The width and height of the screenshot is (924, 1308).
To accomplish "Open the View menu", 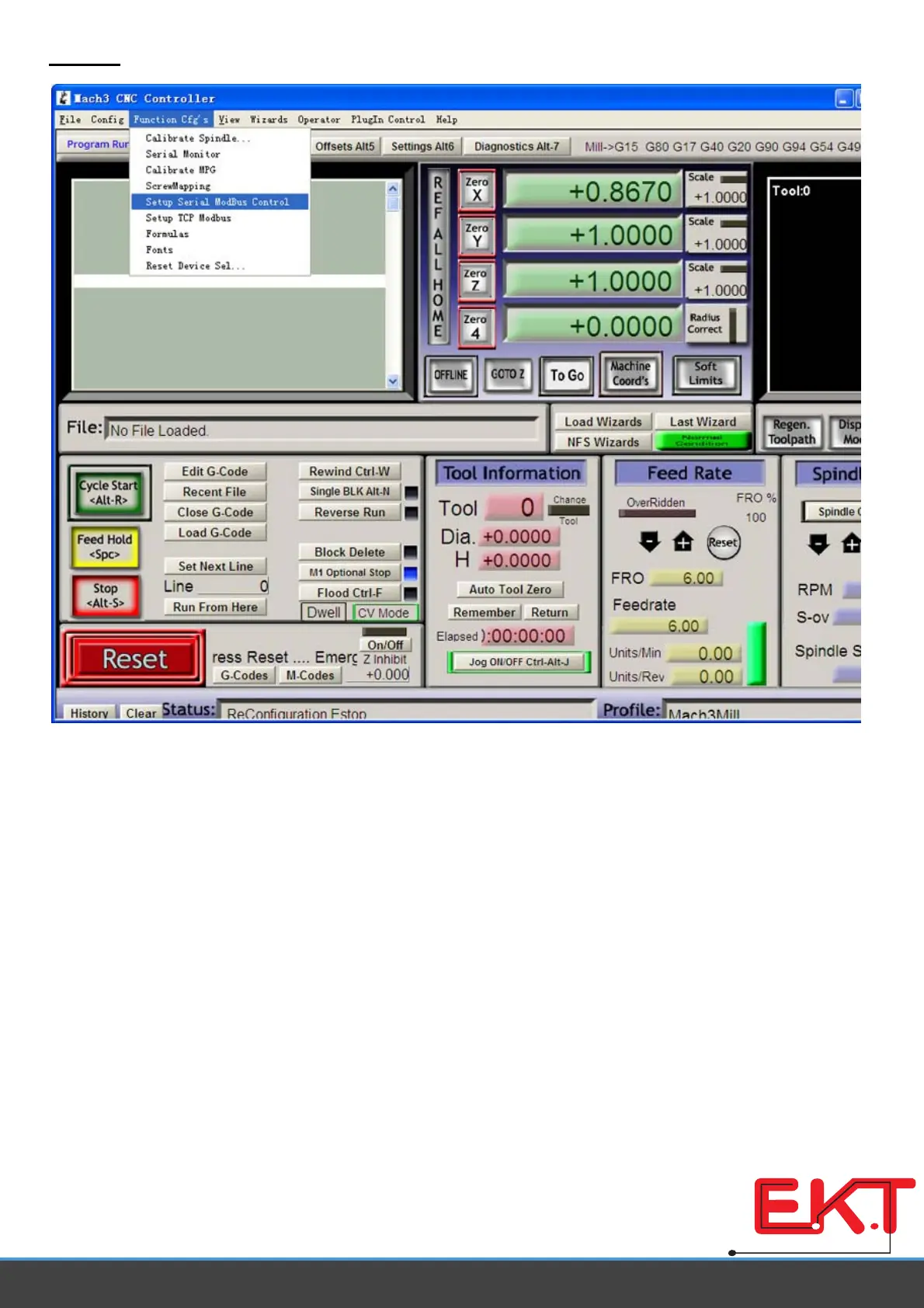I will tap(229, 120).
